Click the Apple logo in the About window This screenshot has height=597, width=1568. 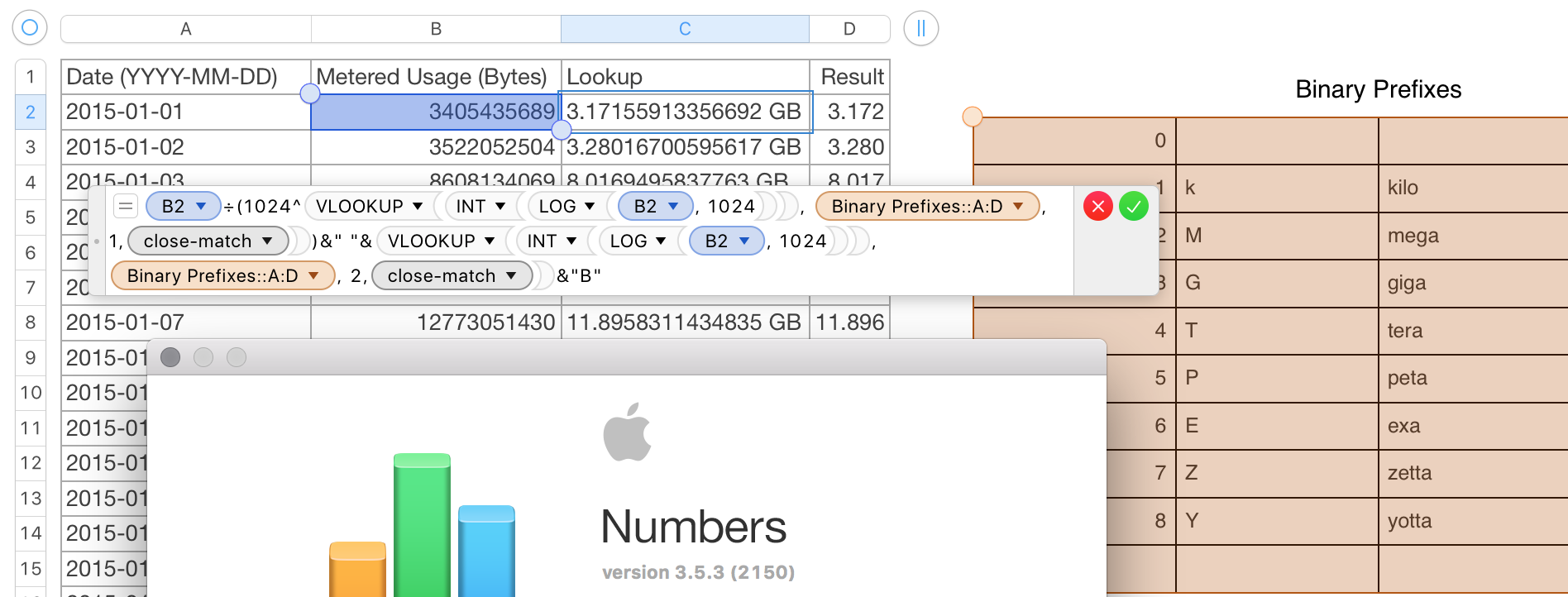click(627, 432)
